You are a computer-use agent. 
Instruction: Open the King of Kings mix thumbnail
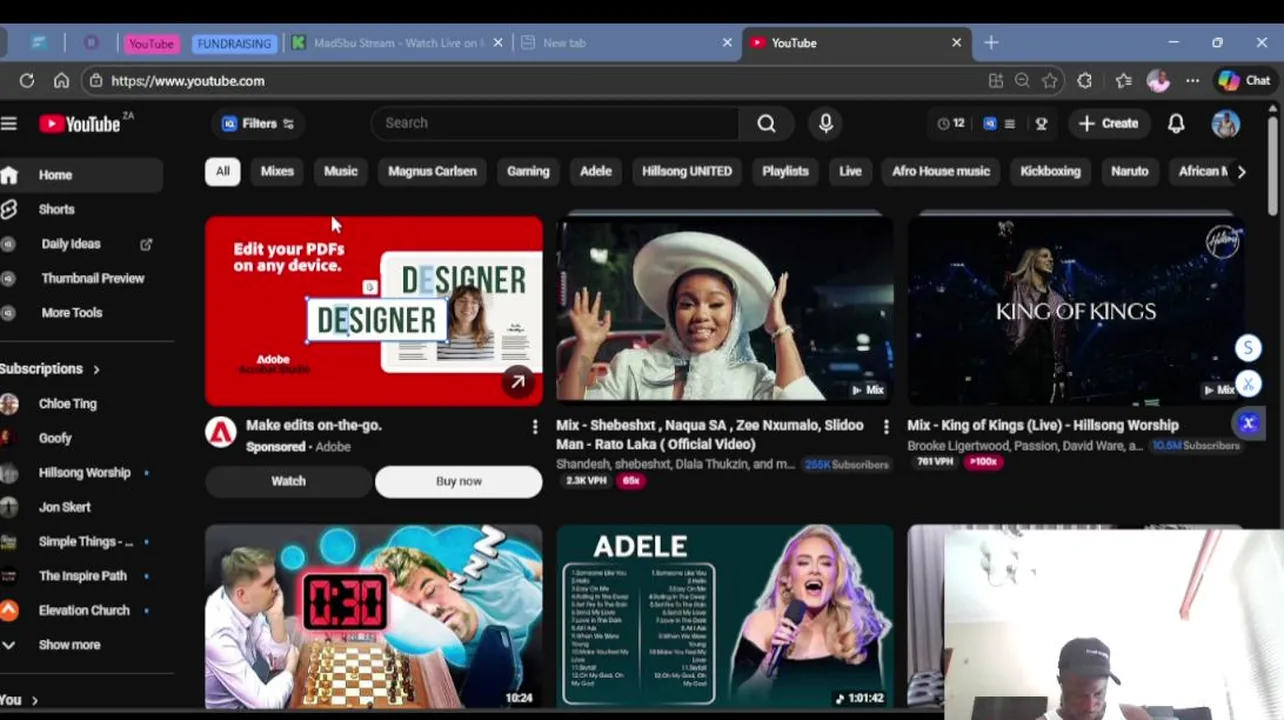tap(1076, 311)
